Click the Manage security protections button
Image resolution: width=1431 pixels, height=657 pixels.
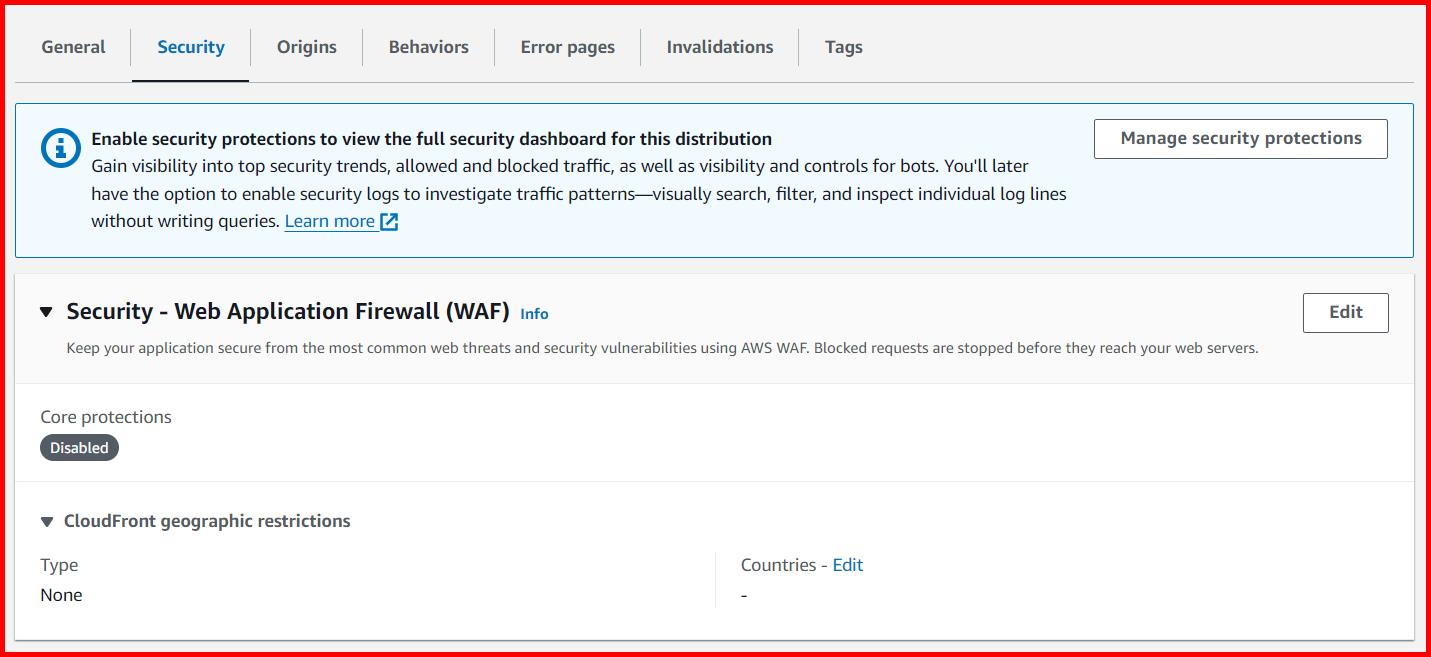(x=1240, y=138)
